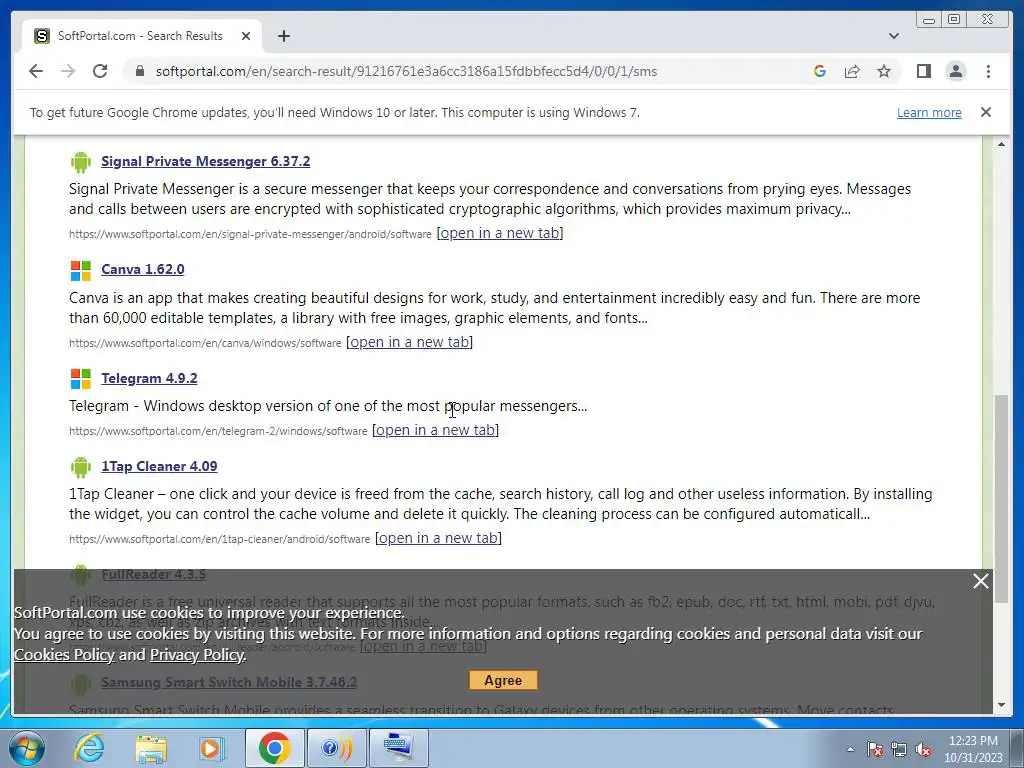
Task: Click the address bar URL
Action: pyautogui.click(x=406, y=71)
